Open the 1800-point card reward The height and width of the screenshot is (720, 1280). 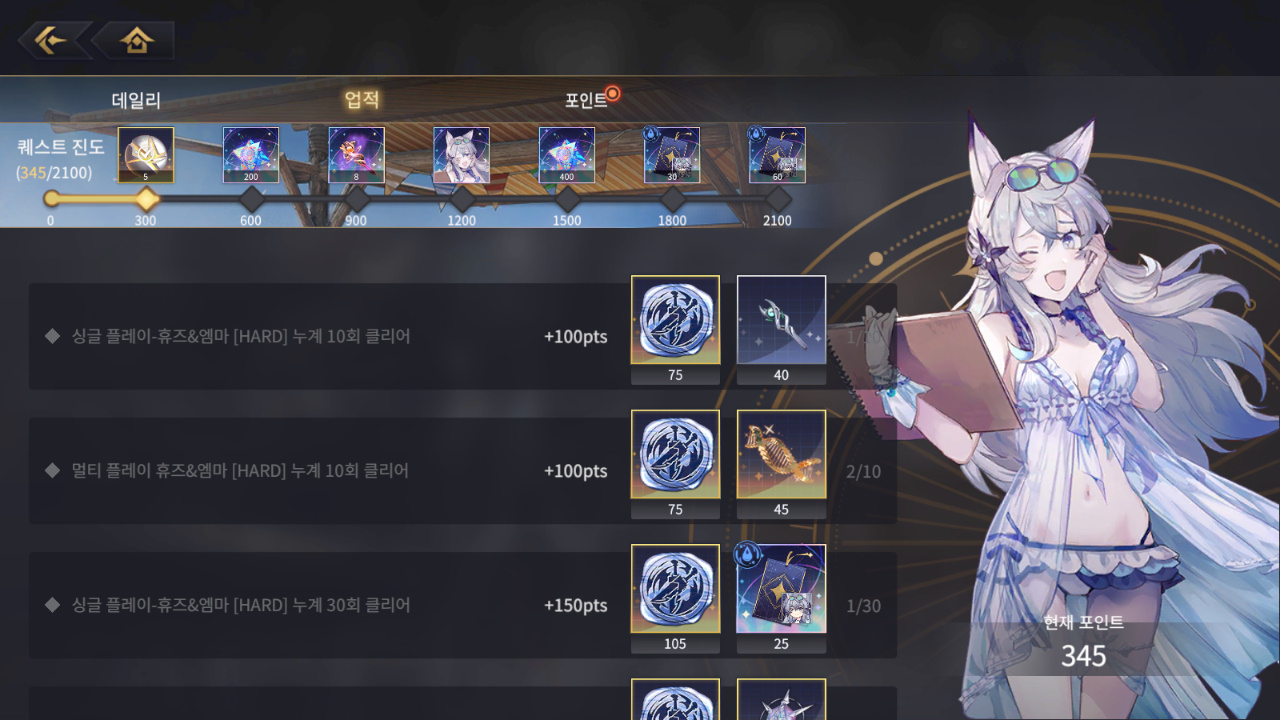point(672,155)
